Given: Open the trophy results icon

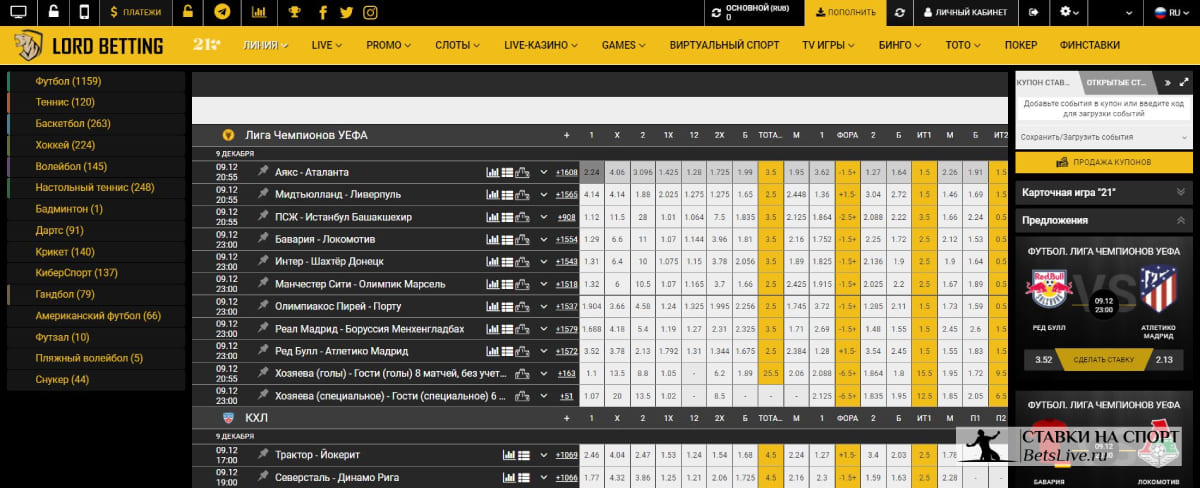Looking at the screenshot, I should (x=294, y=12).
